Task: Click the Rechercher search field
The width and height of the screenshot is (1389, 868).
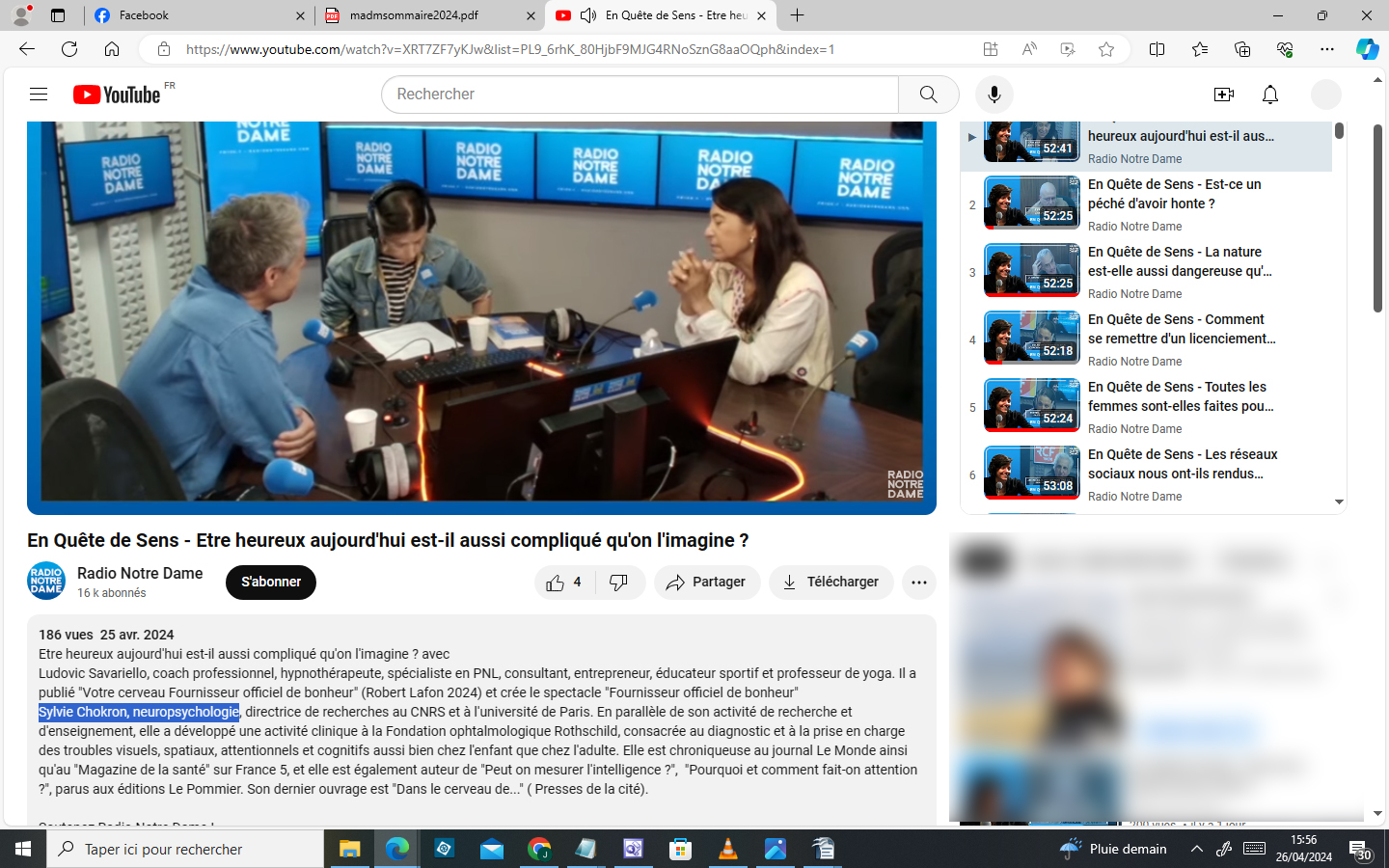Action: coord(640,94)
